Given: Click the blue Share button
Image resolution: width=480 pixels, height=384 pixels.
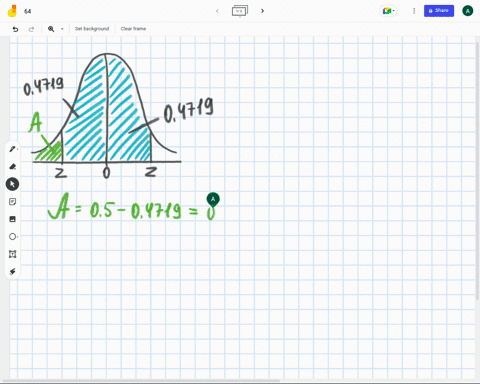Looking at the screenshot, I should coord(439,11).
